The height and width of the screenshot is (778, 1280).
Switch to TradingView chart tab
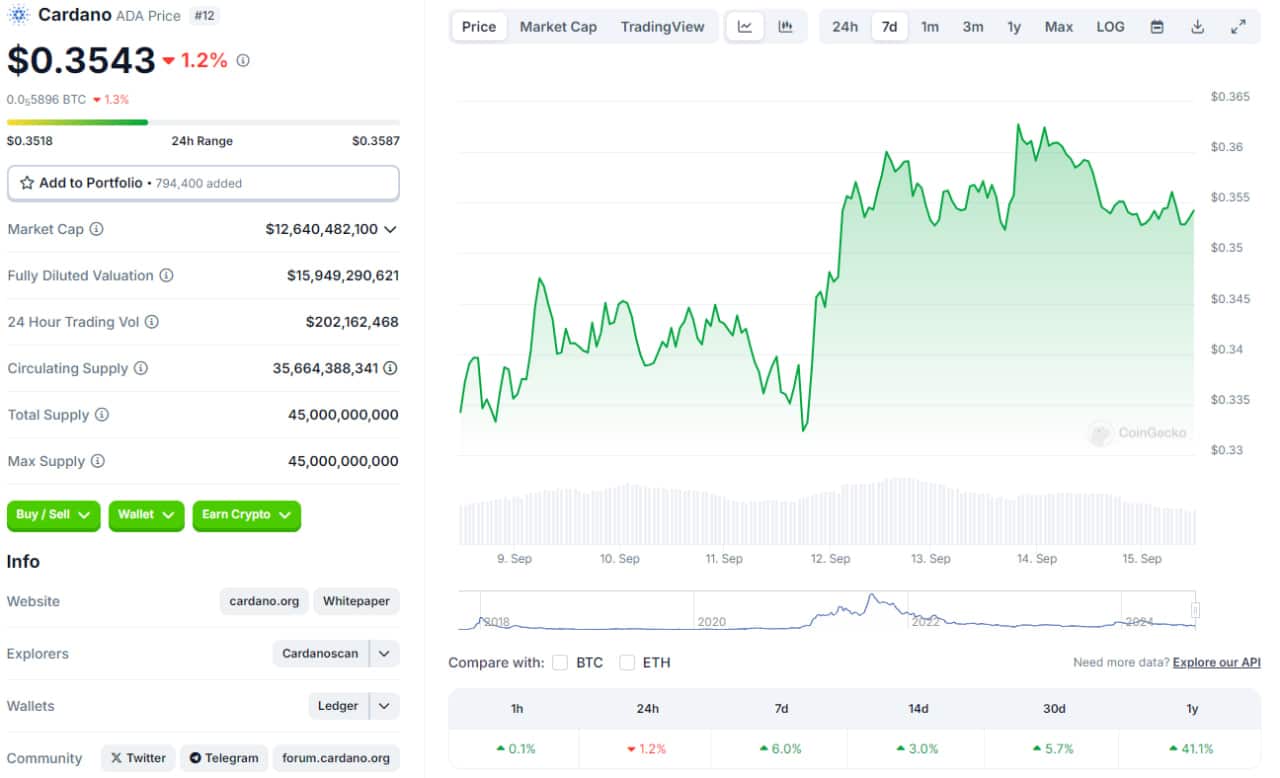(x=662, y=27)
